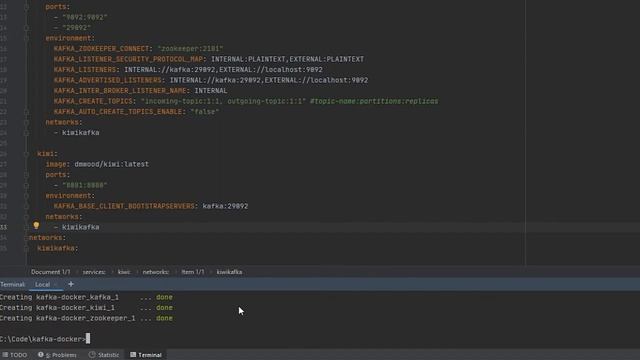Click the 'services:' breadcrumb
The width and height of the screenshot is (640, 360).
coord(94,272)
